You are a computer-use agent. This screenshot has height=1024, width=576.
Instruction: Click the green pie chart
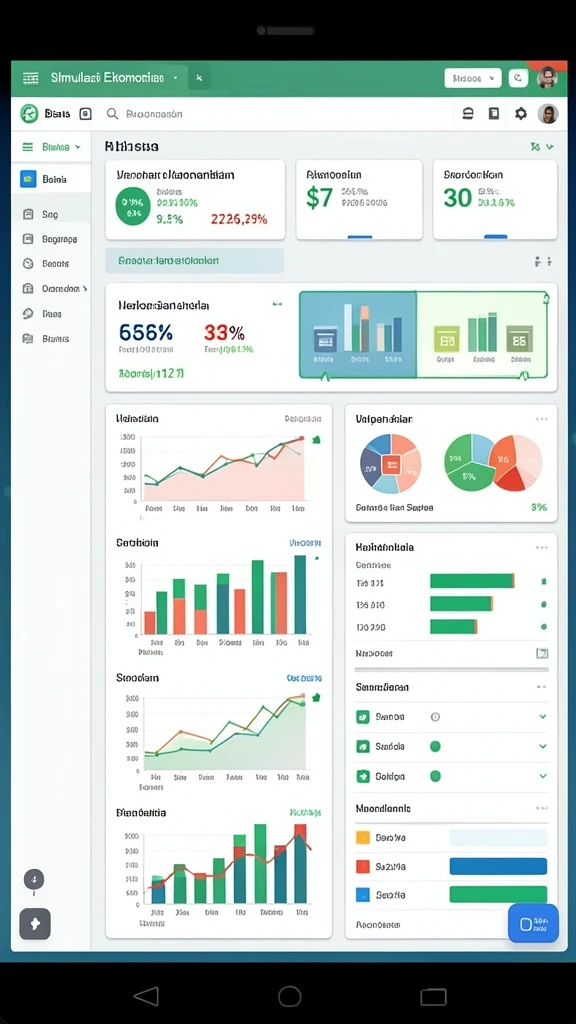(x=469, y=464)
